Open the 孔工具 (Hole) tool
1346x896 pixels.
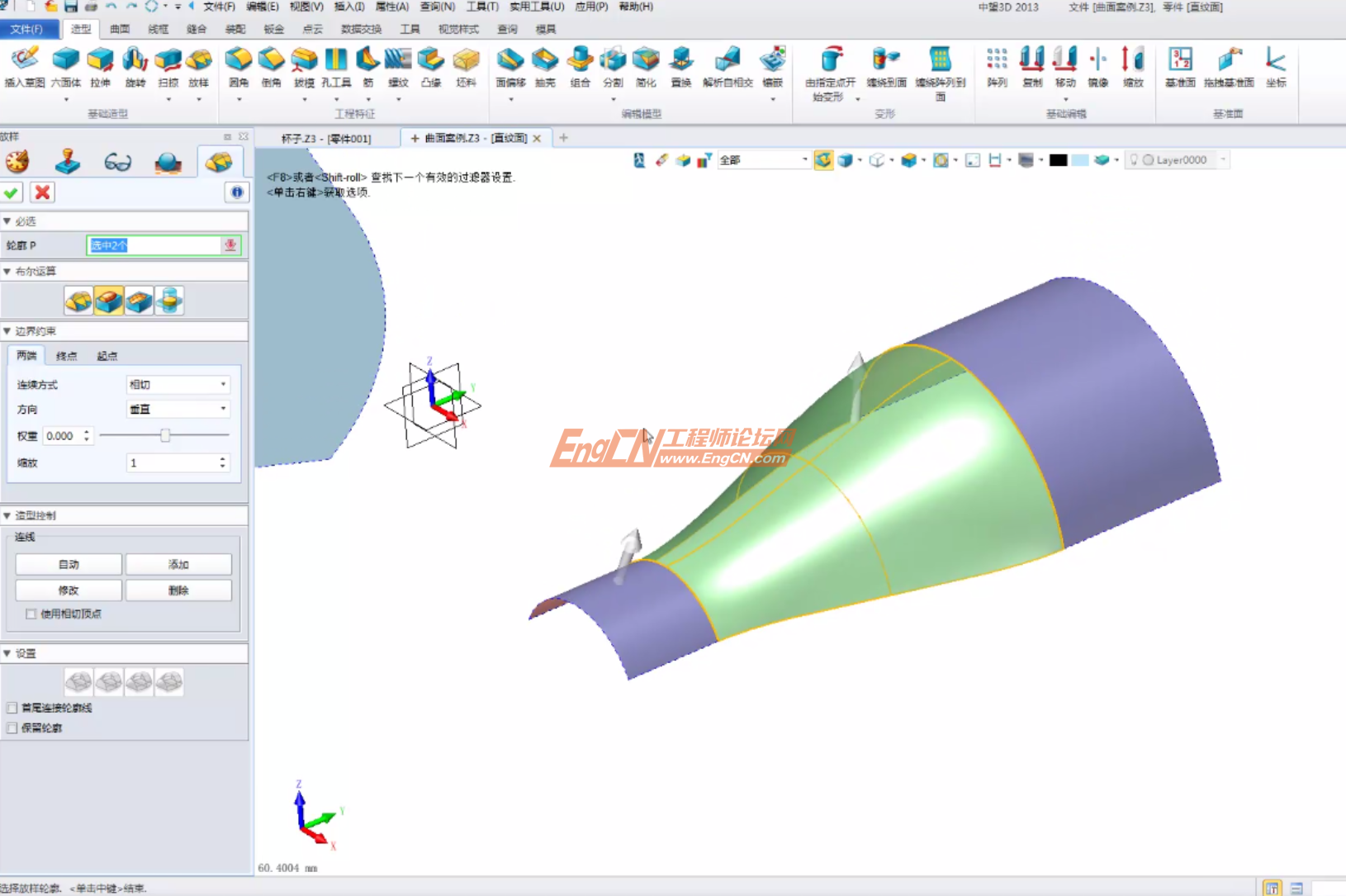(x=335, y=66)
